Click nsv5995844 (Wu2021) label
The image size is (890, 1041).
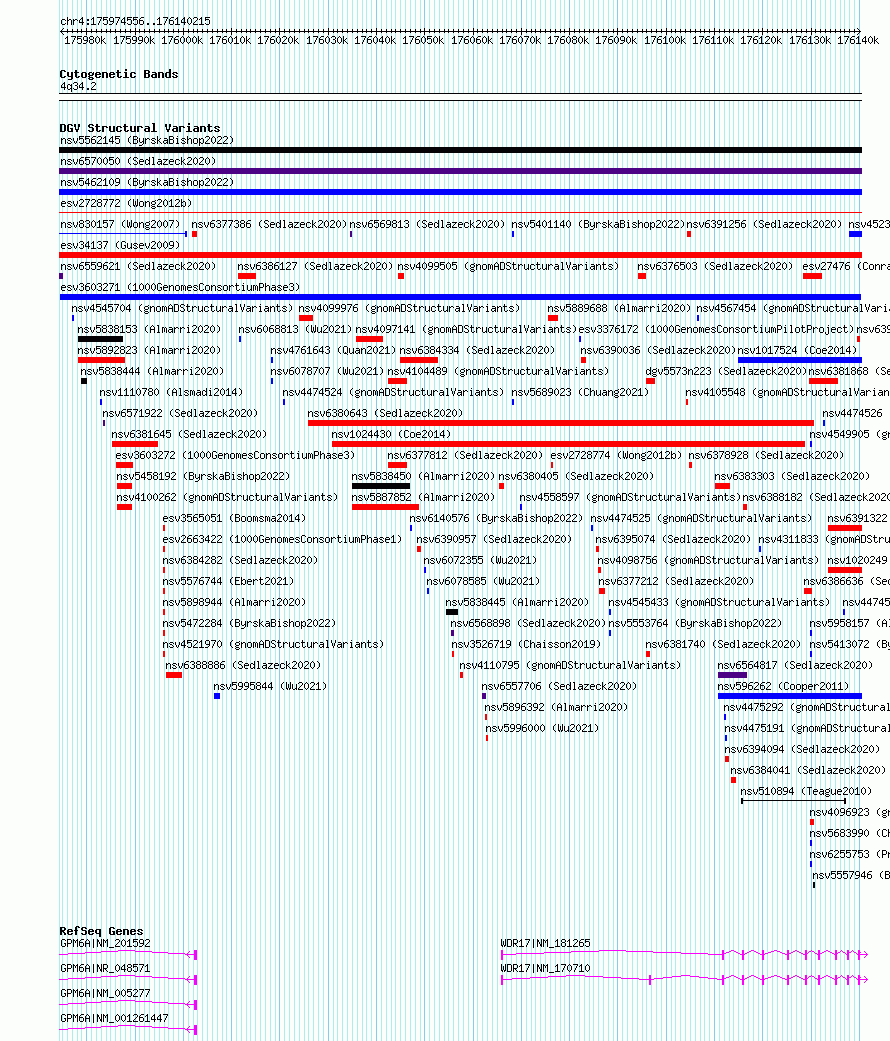coord(270,686)
